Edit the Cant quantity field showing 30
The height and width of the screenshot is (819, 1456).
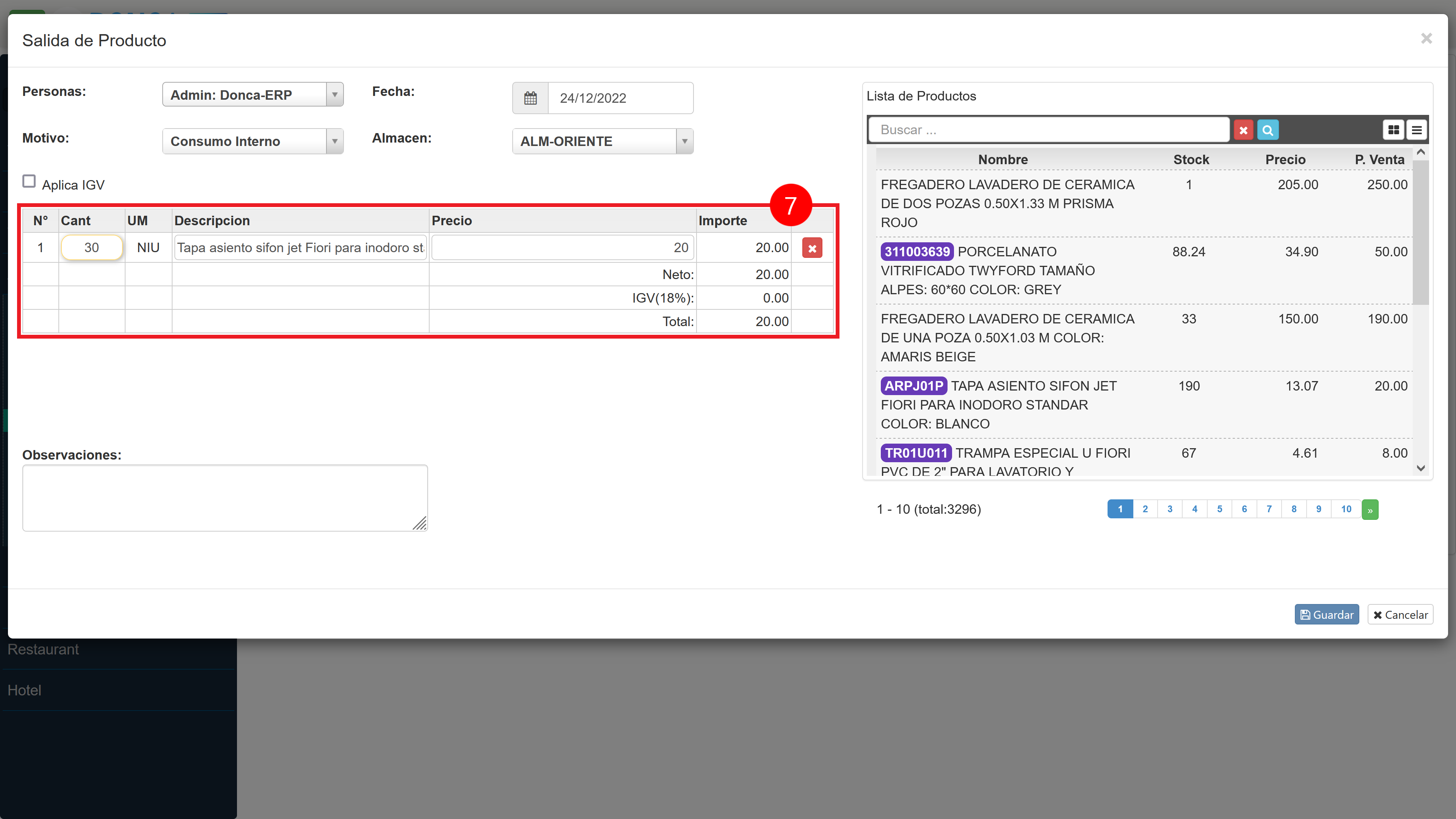pyautogui.click(x=91, y=248)
